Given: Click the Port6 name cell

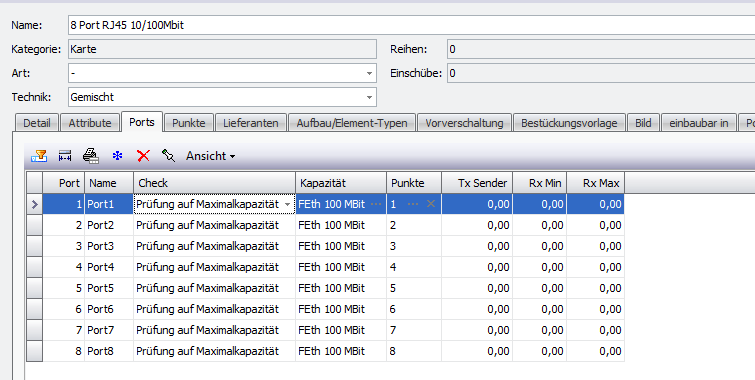Looking at the screenshot, I should coord(109,309).
